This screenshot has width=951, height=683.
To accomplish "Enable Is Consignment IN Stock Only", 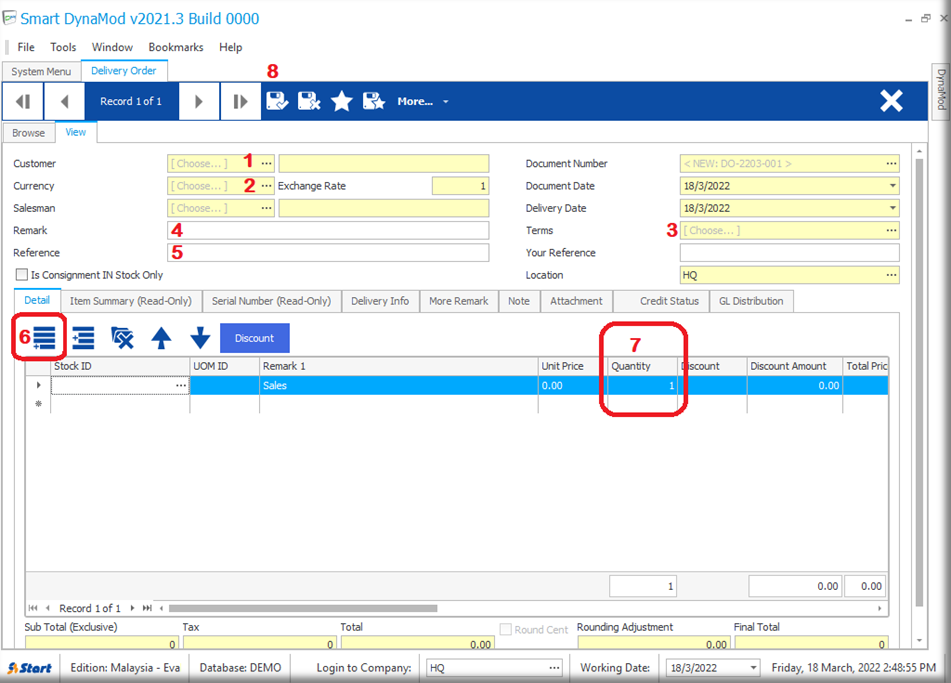I will point(21,275).
